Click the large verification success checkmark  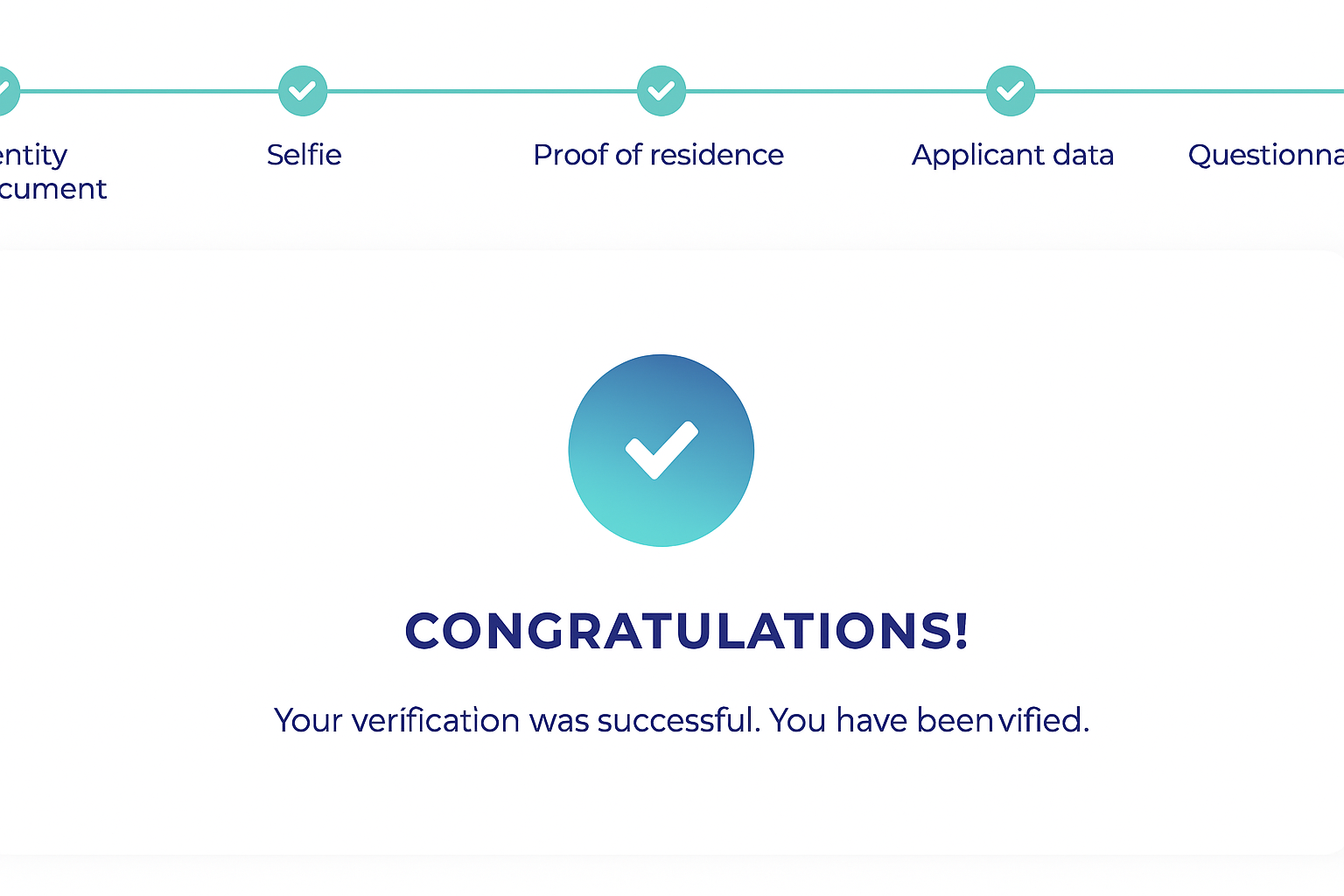(x=661, y=451)
